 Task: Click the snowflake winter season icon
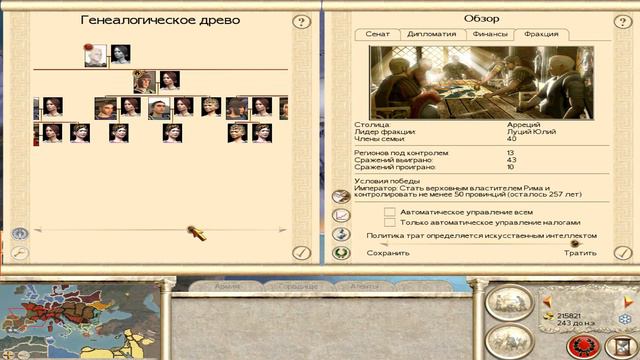[625, 319]
